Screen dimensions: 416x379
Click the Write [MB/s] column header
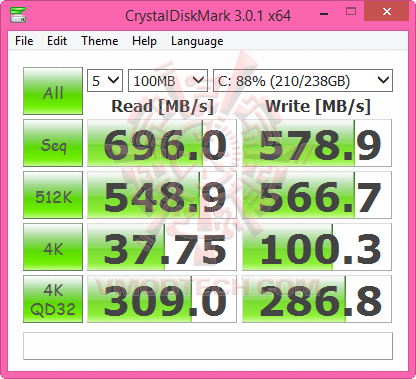pos(318,107)
